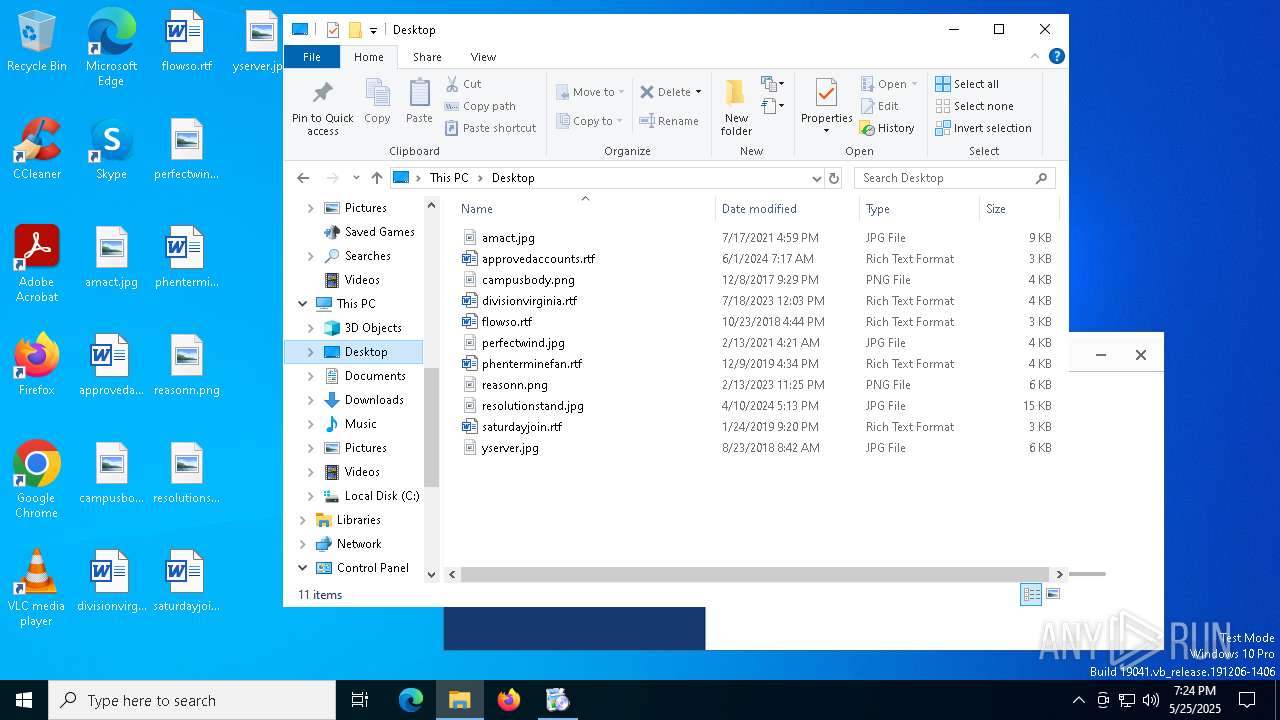Viewport: 1280px width, 720px height.
Task: Click Select none in the ribbon
Action: (x=974, y=106)
